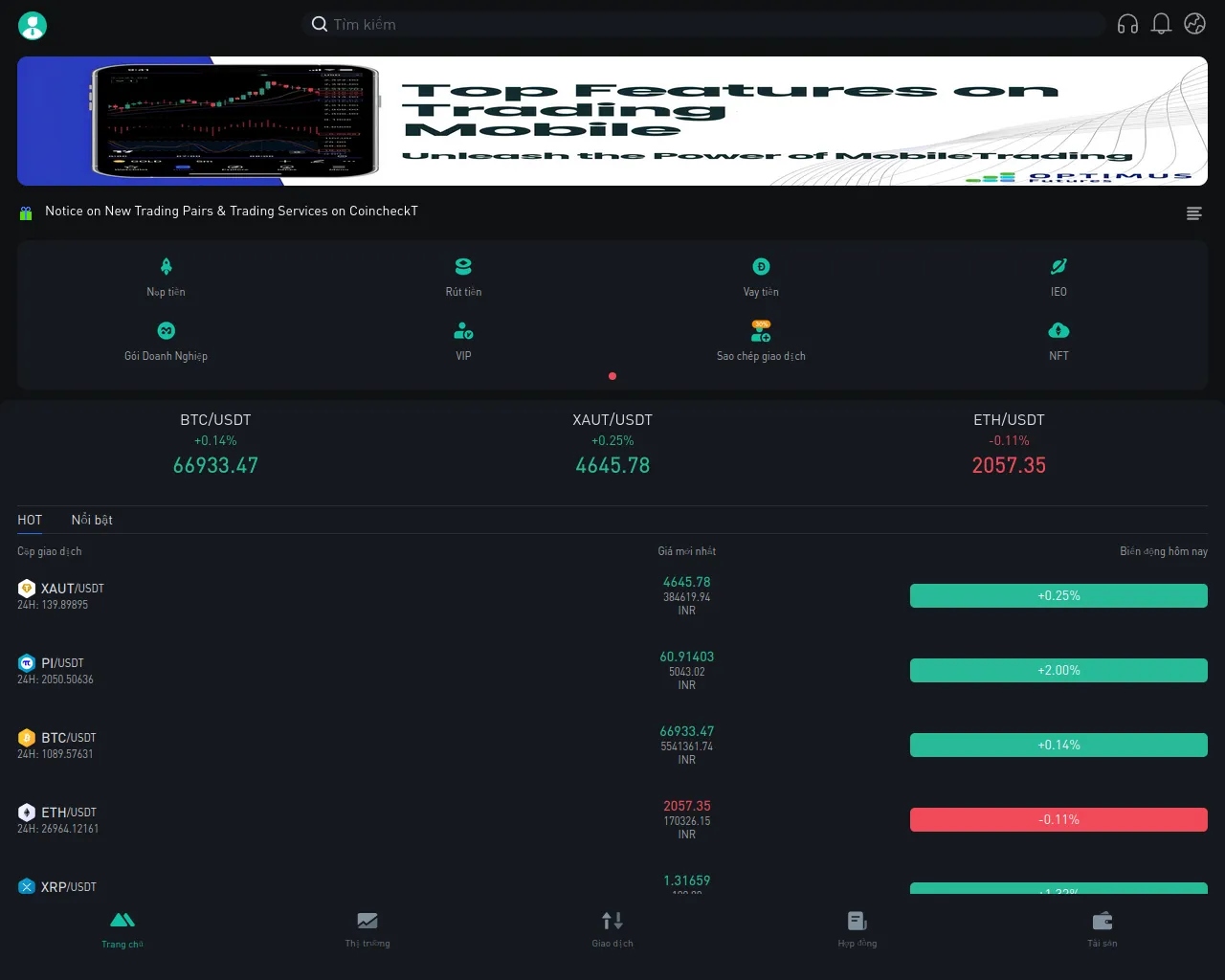Click the red carousel page indicator dot

click(612, 376)
